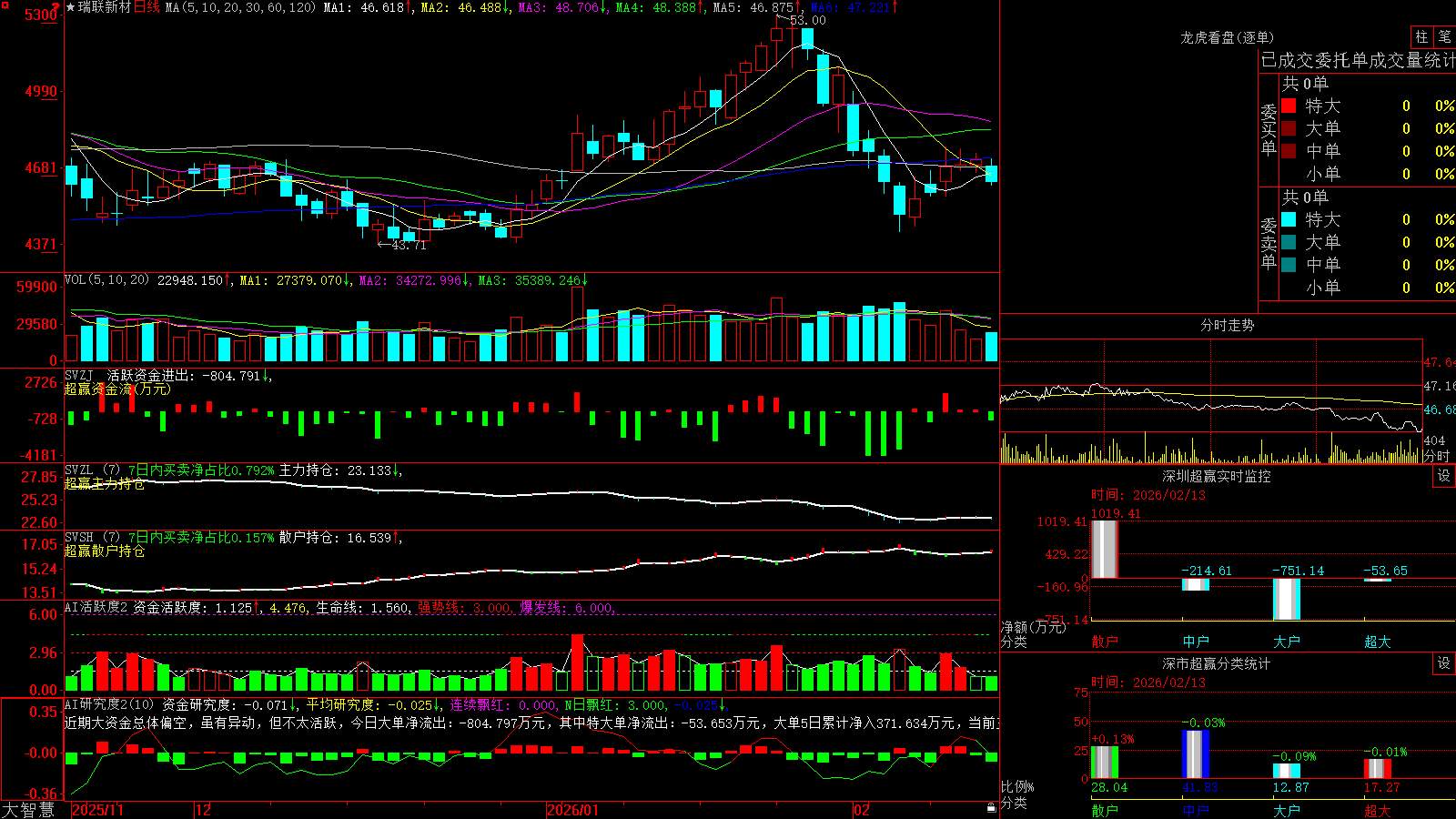This screenshot has height=819, width=1456.
Task: Click the teal 中单 sell-order swatch
Action: [x=1289, y=265]
